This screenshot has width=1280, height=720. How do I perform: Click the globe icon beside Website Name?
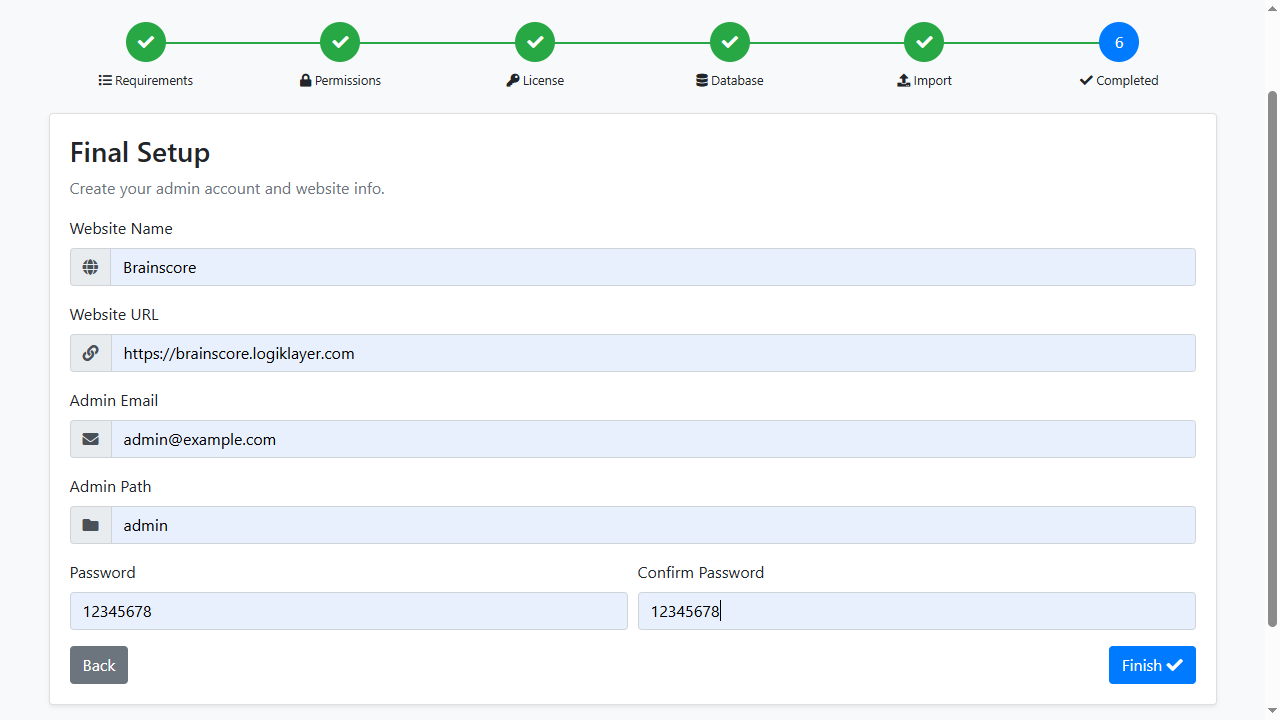90,267
